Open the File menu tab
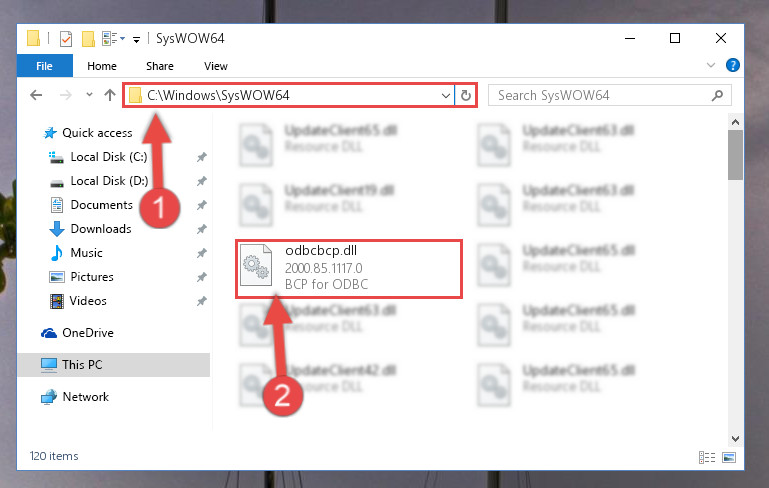The width and height of the screenshot is (769, 488). (x=44, y=66)
